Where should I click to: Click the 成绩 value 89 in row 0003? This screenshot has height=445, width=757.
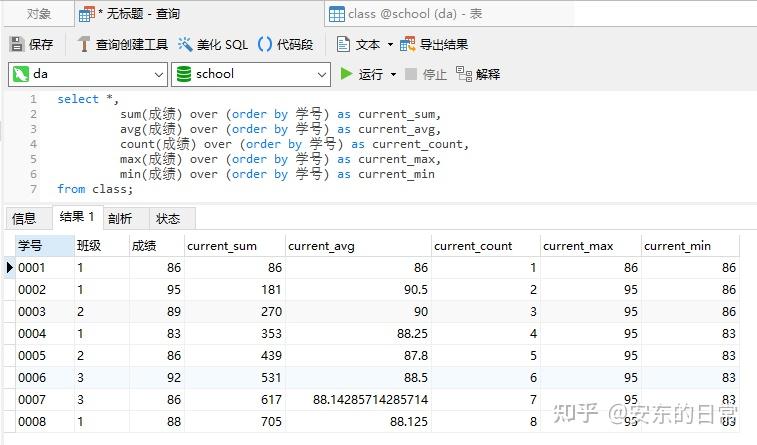click(x=174, y=312)
